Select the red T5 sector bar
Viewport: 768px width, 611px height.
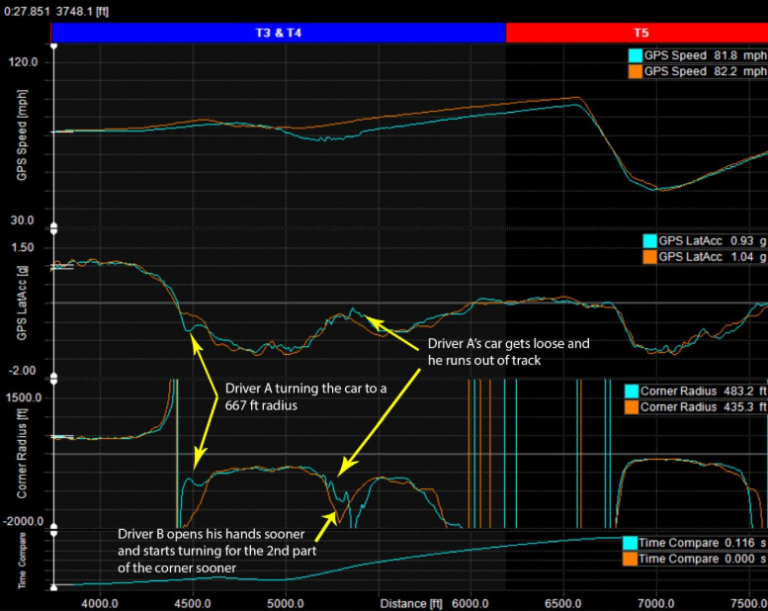637,33
